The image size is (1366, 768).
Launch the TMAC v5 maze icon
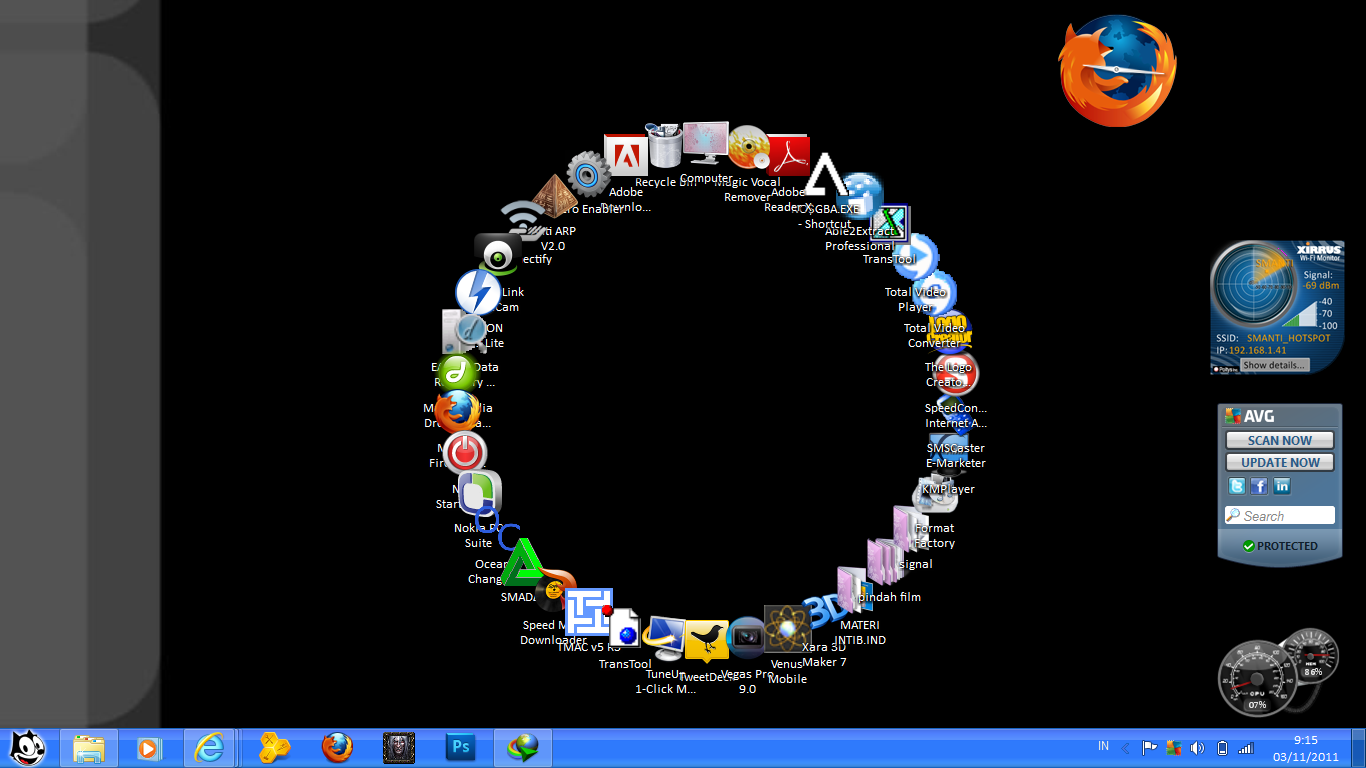(589, 611)
